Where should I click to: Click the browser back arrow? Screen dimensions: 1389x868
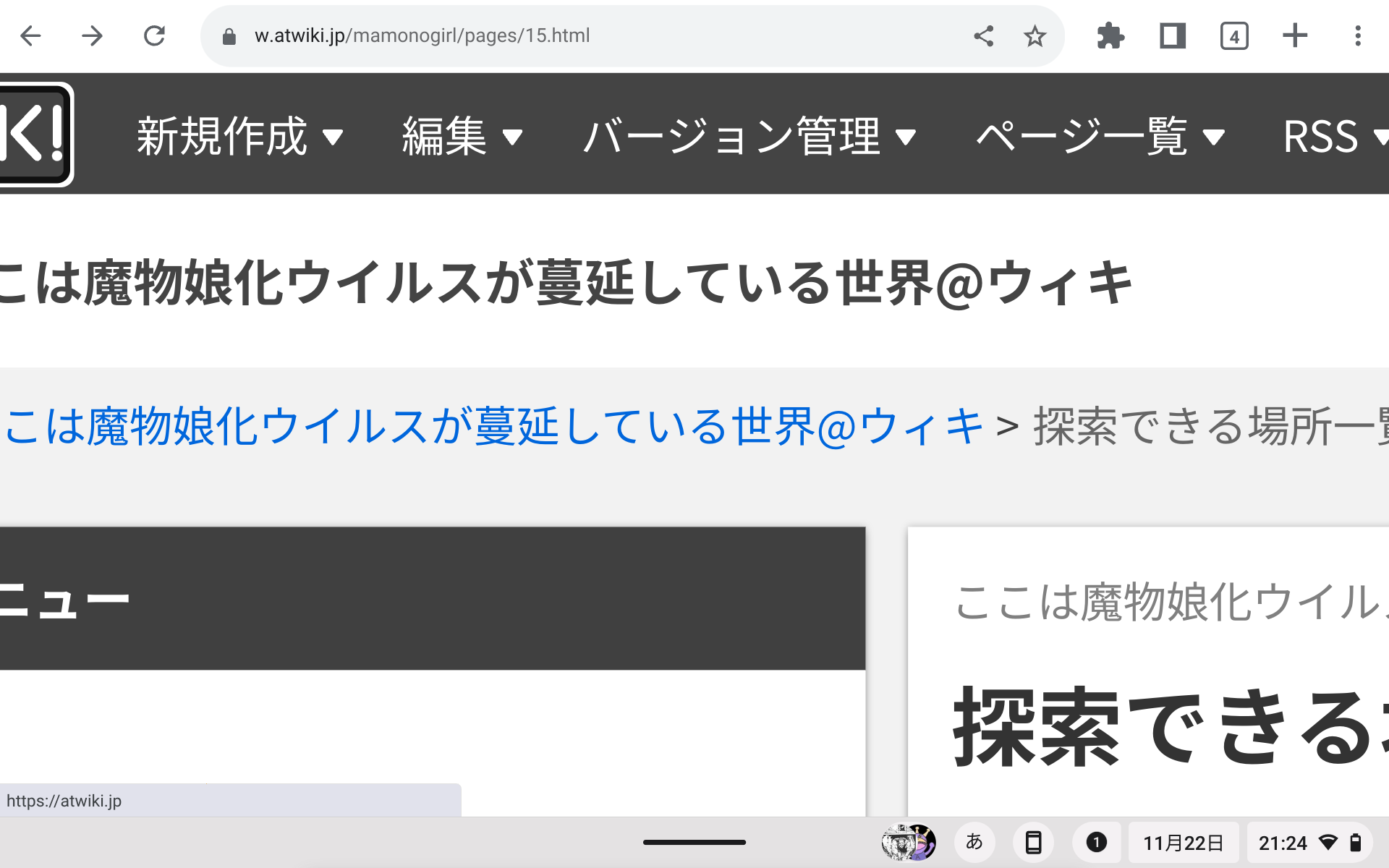click(30, 35)
